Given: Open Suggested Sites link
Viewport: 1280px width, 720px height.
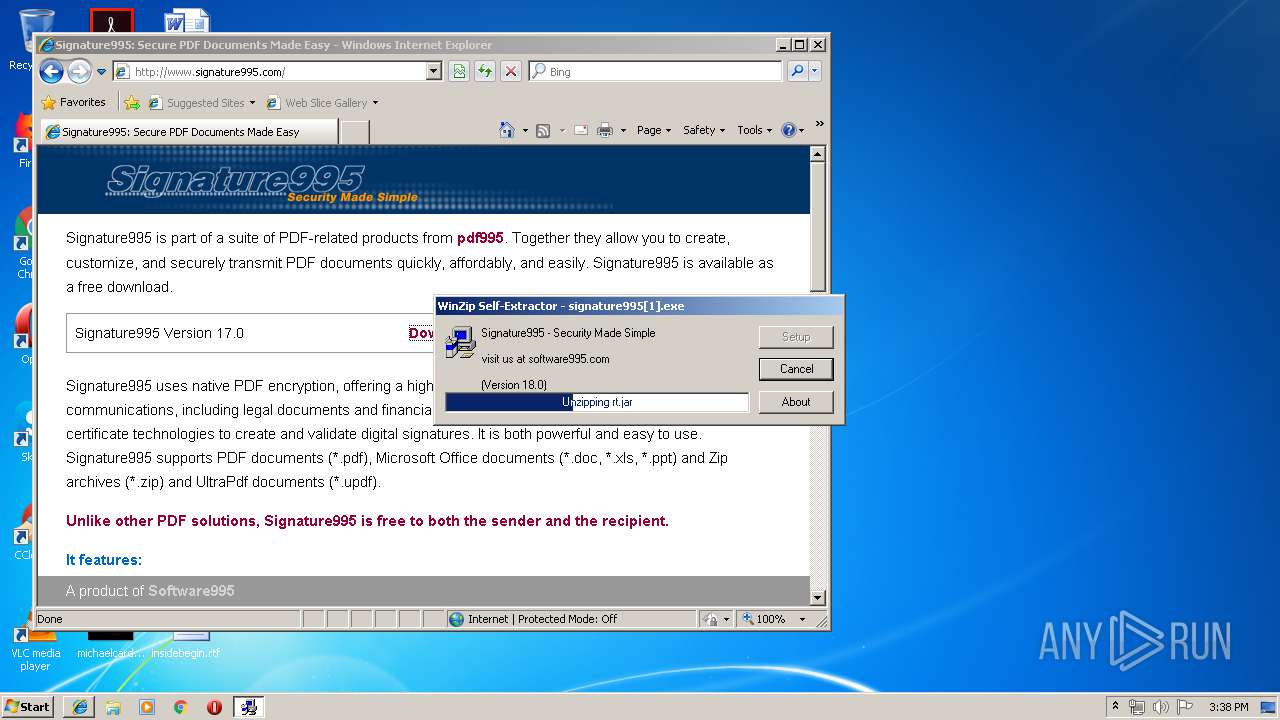Looking at the screenshot, I should coord(201,102).
